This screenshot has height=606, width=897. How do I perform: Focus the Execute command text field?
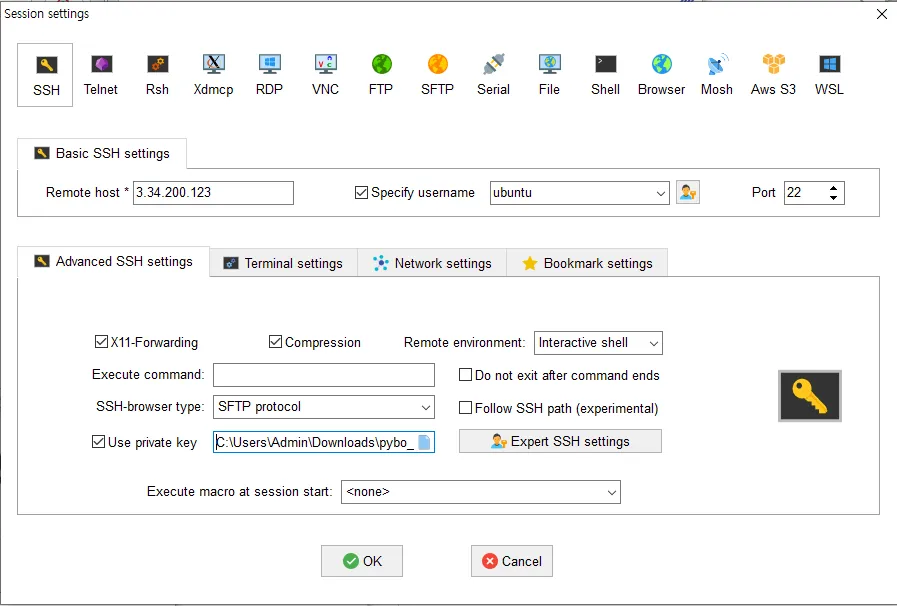(324, 375)
